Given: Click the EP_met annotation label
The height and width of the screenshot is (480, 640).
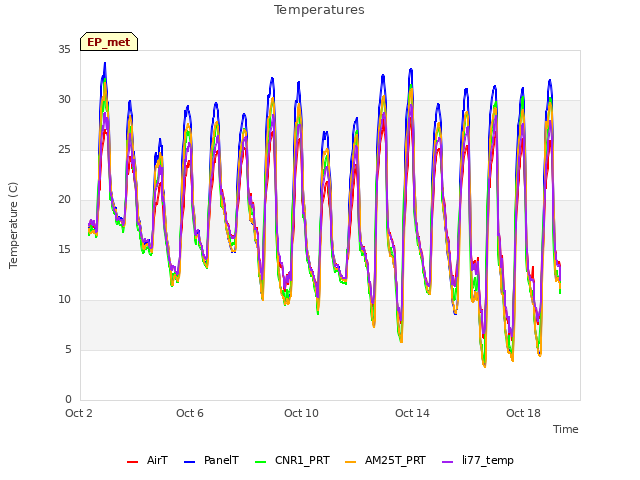Looking at the screenshot, I should pyautogui.click(x=109, y=42).
